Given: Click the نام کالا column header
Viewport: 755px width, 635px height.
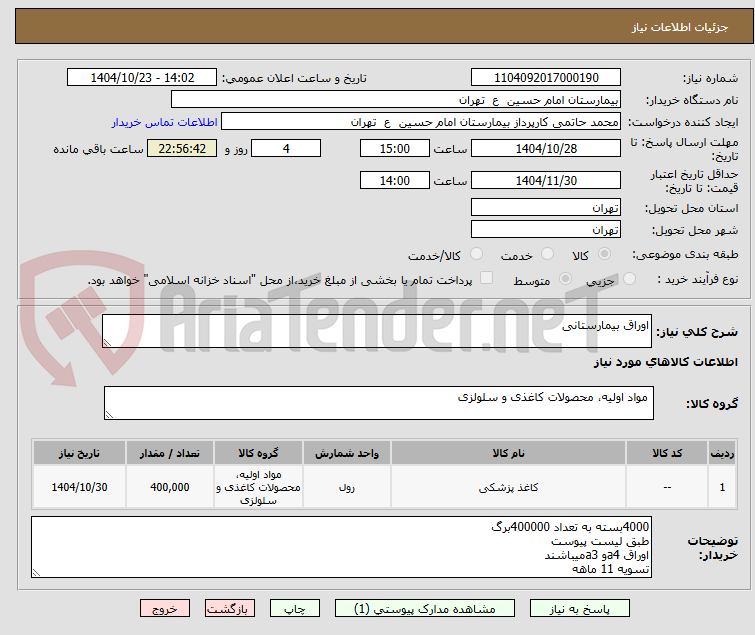Looking at the screenshot, I should tap(508, 453).
